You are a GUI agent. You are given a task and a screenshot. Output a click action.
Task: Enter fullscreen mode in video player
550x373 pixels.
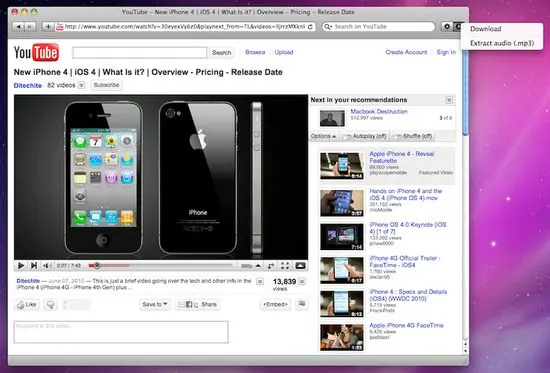pyautogui.click(x=285, y=266)
